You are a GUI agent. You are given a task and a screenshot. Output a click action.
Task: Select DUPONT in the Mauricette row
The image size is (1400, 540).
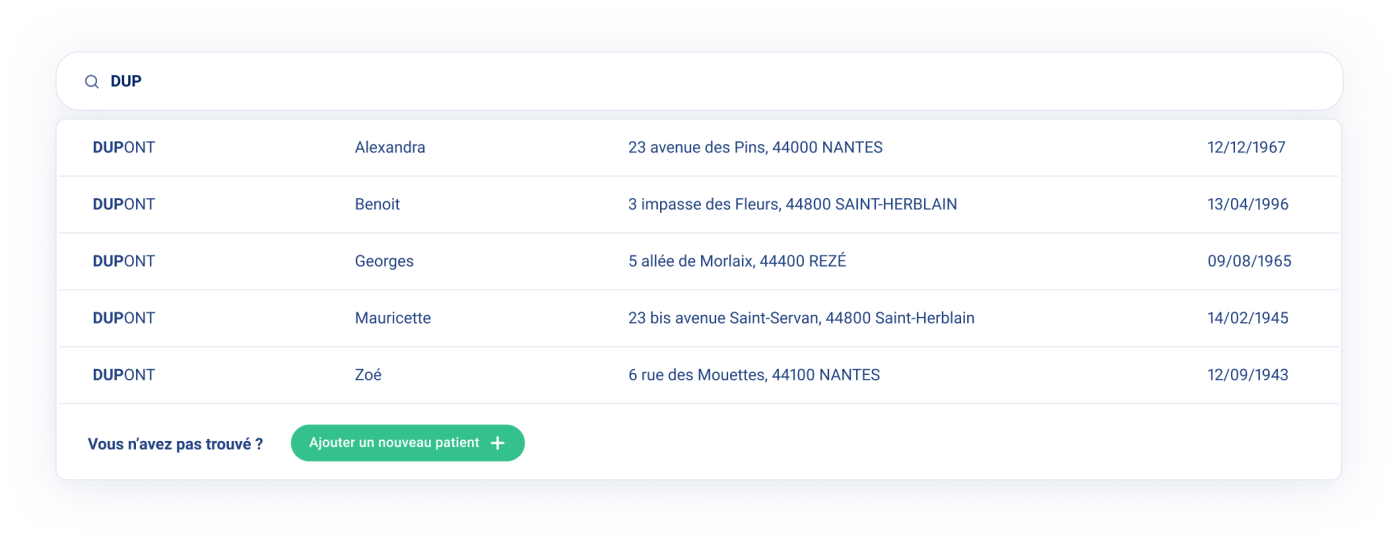pyautogui.click(x=124, y=318)
